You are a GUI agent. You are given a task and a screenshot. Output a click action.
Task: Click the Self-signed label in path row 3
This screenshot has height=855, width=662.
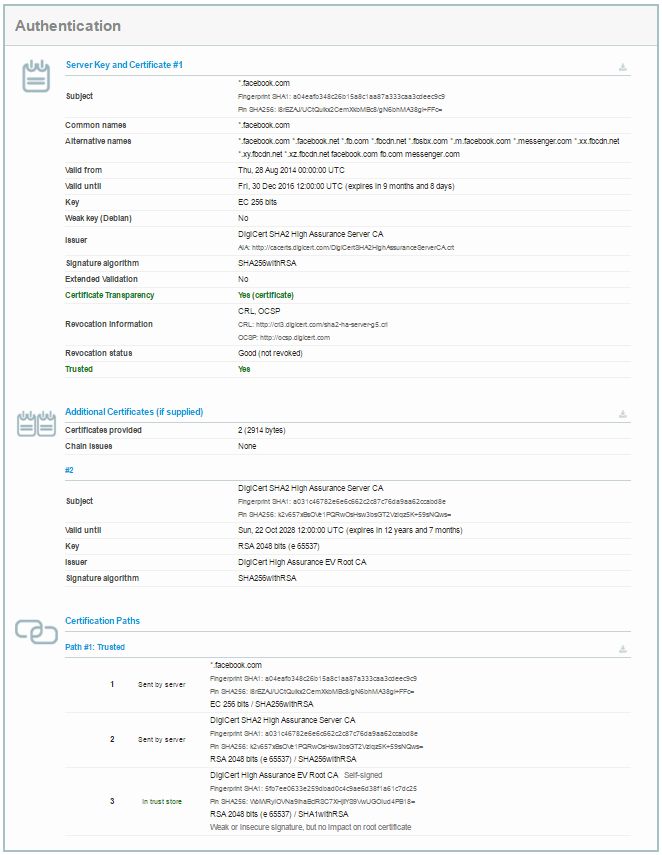[x=363, y=775]
